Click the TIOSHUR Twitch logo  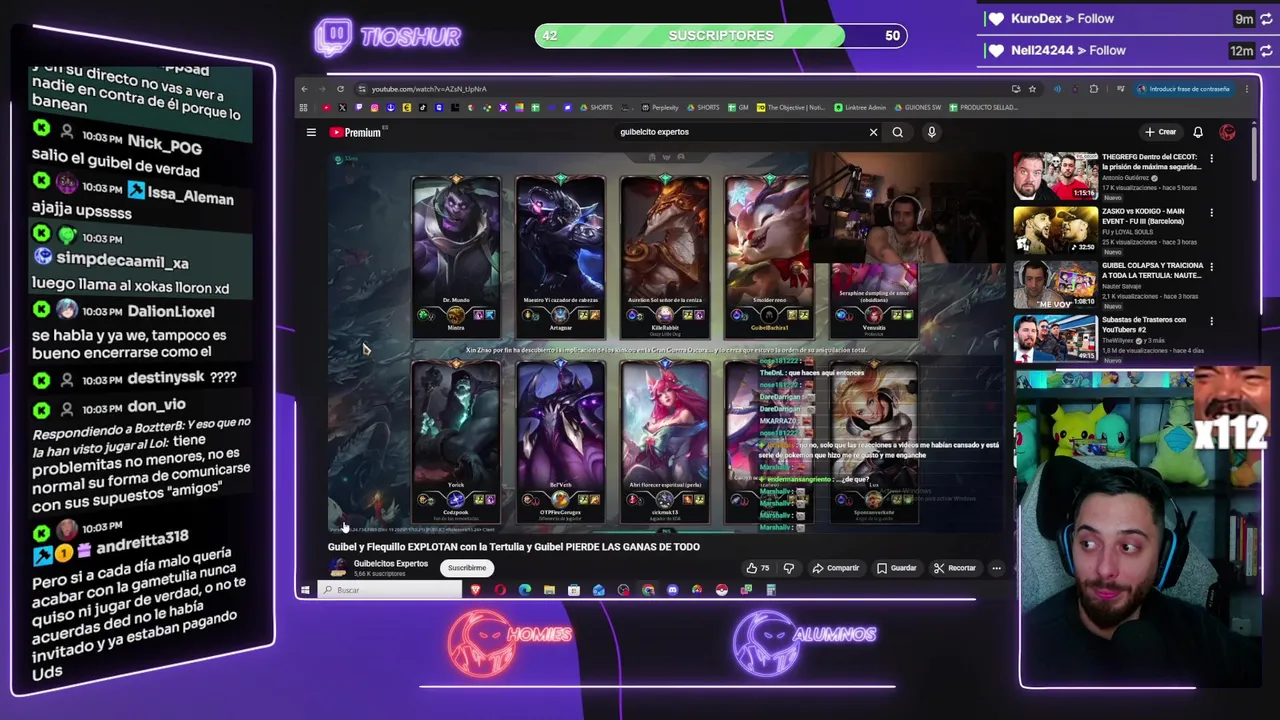tap(388, 37)
